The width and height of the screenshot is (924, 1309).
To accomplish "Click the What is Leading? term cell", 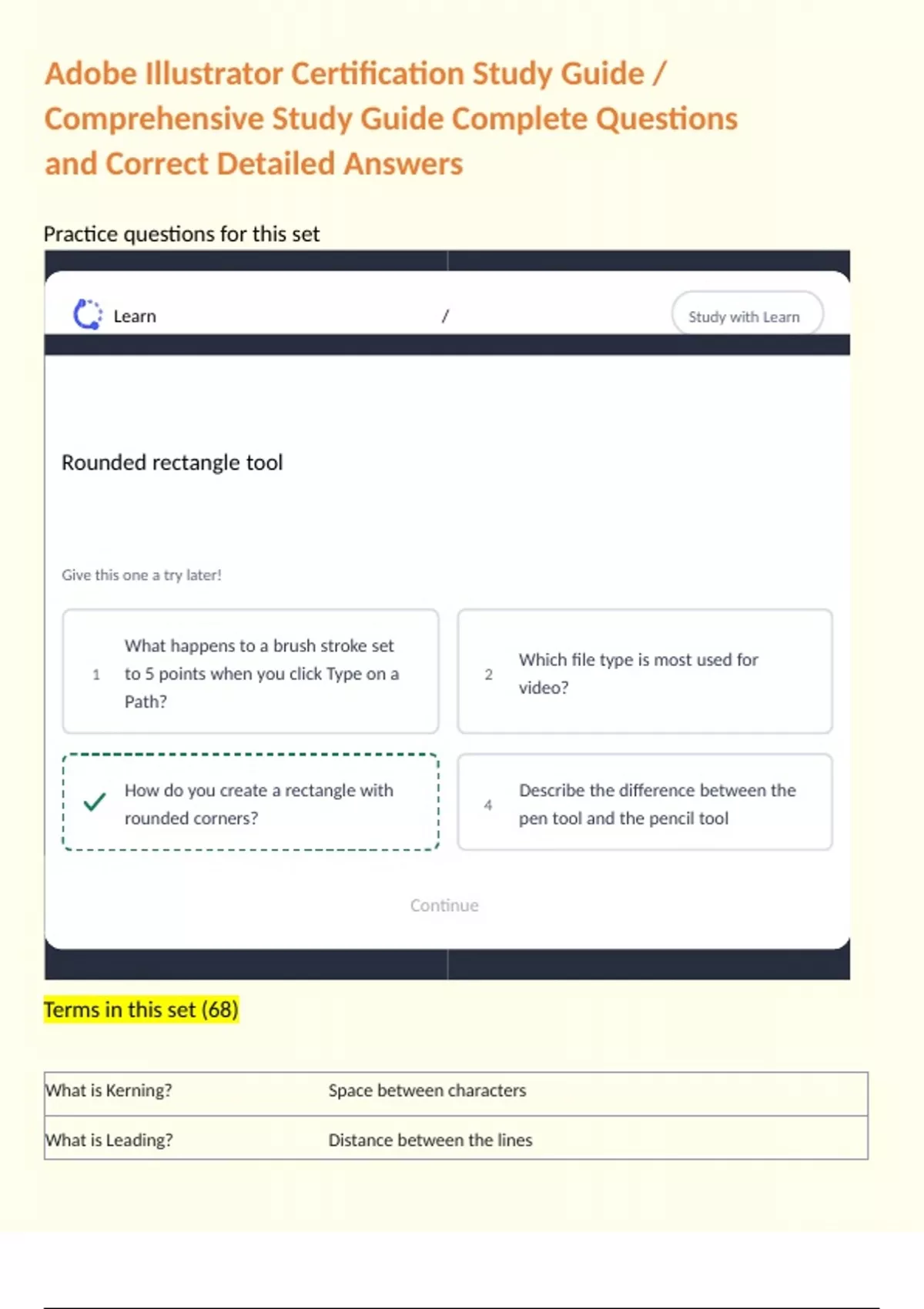I will pyautogui.click(x=109, y=1140).
